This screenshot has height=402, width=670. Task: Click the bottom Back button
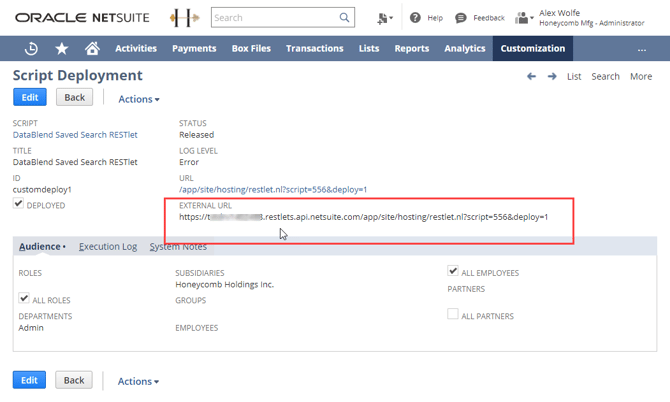pyautogui.click(x=74, y=380)
